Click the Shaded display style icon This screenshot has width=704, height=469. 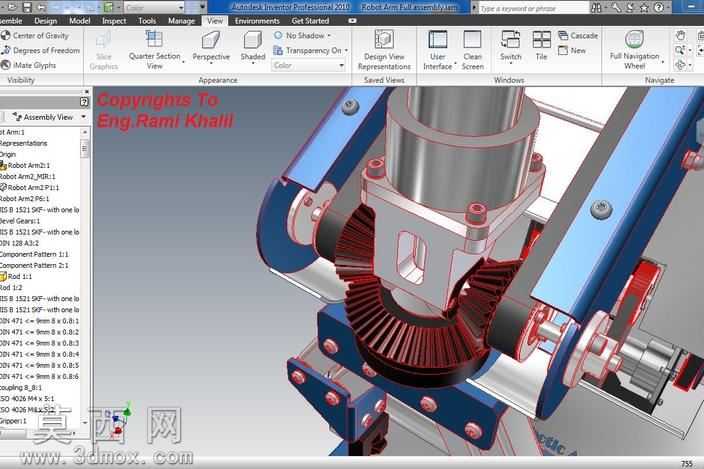tap(252, 40)
